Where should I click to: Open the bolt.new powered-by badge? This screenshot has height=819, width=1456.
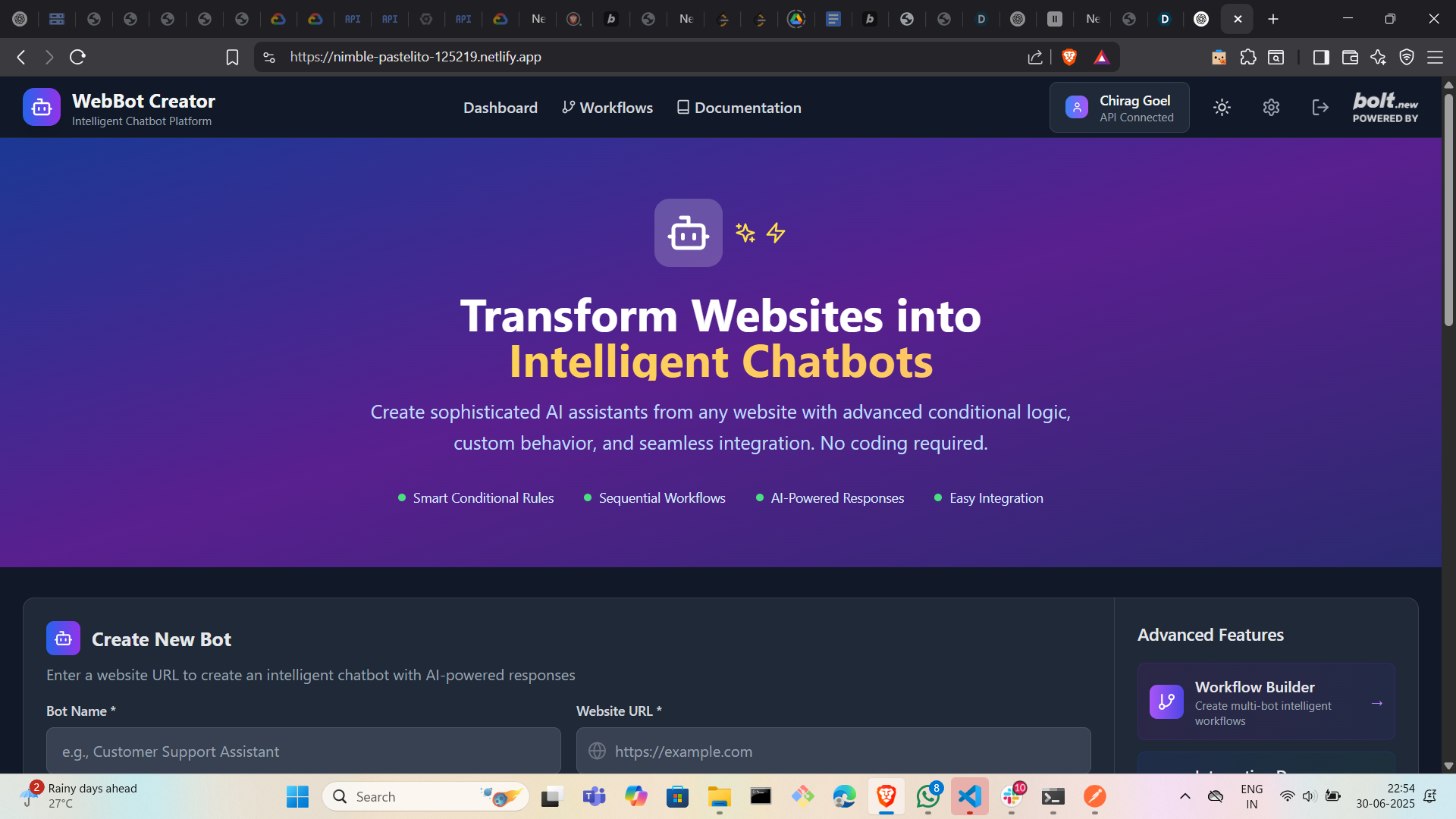tap(1385, 108)
